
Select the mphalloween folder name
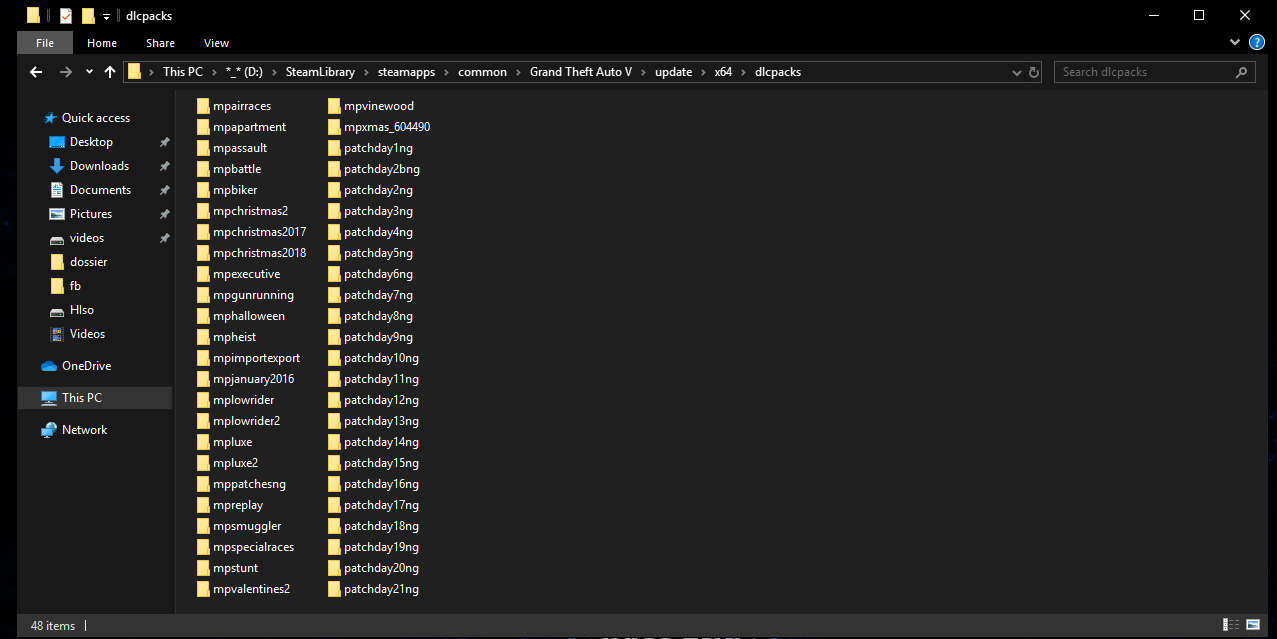click(249, 316)
